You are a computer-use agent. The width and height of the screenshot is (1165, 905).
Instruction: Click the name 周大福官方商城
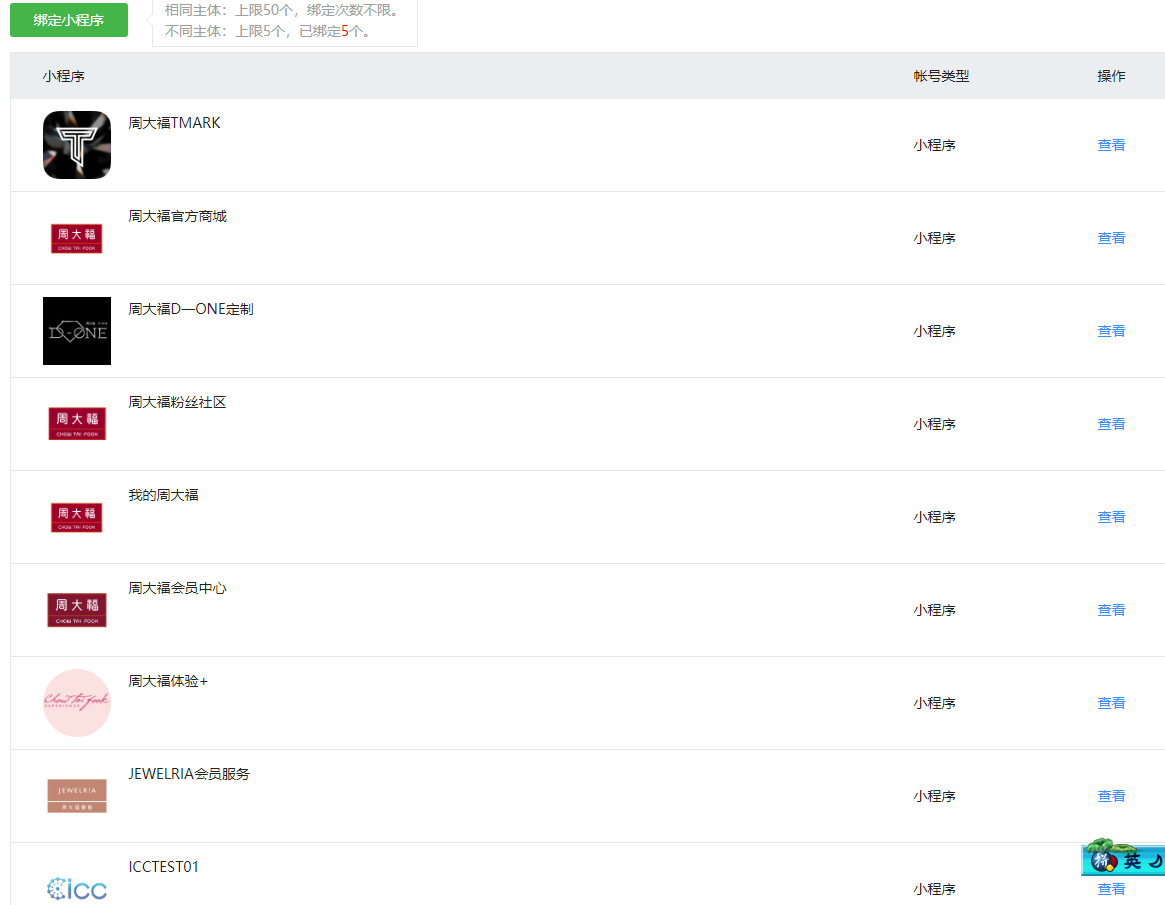tap(178, 216)
